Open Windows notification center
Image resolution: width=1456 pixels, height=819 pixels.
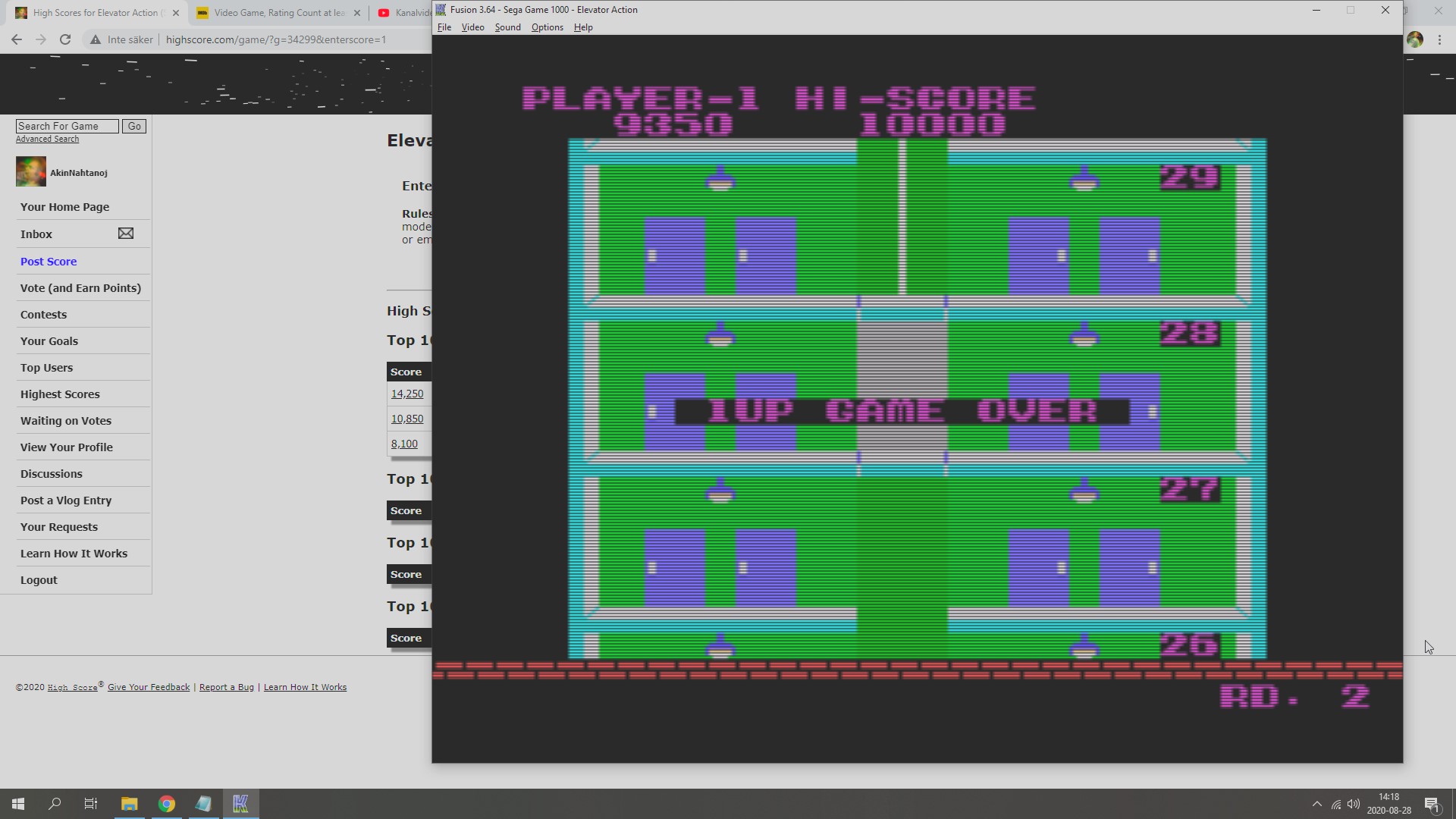pyautogui.click(x=1432, y=804)
